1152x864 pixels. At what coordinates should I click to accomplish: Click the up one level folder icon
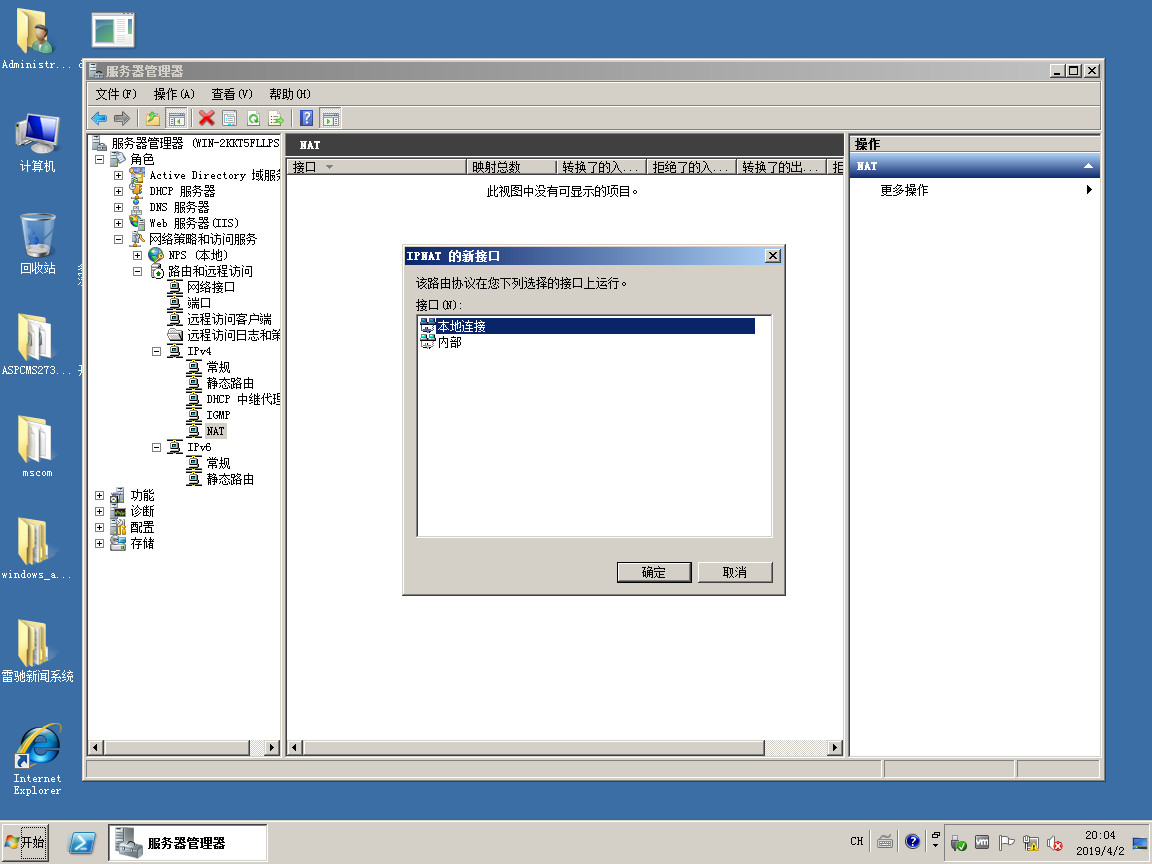tap(153, 118)
